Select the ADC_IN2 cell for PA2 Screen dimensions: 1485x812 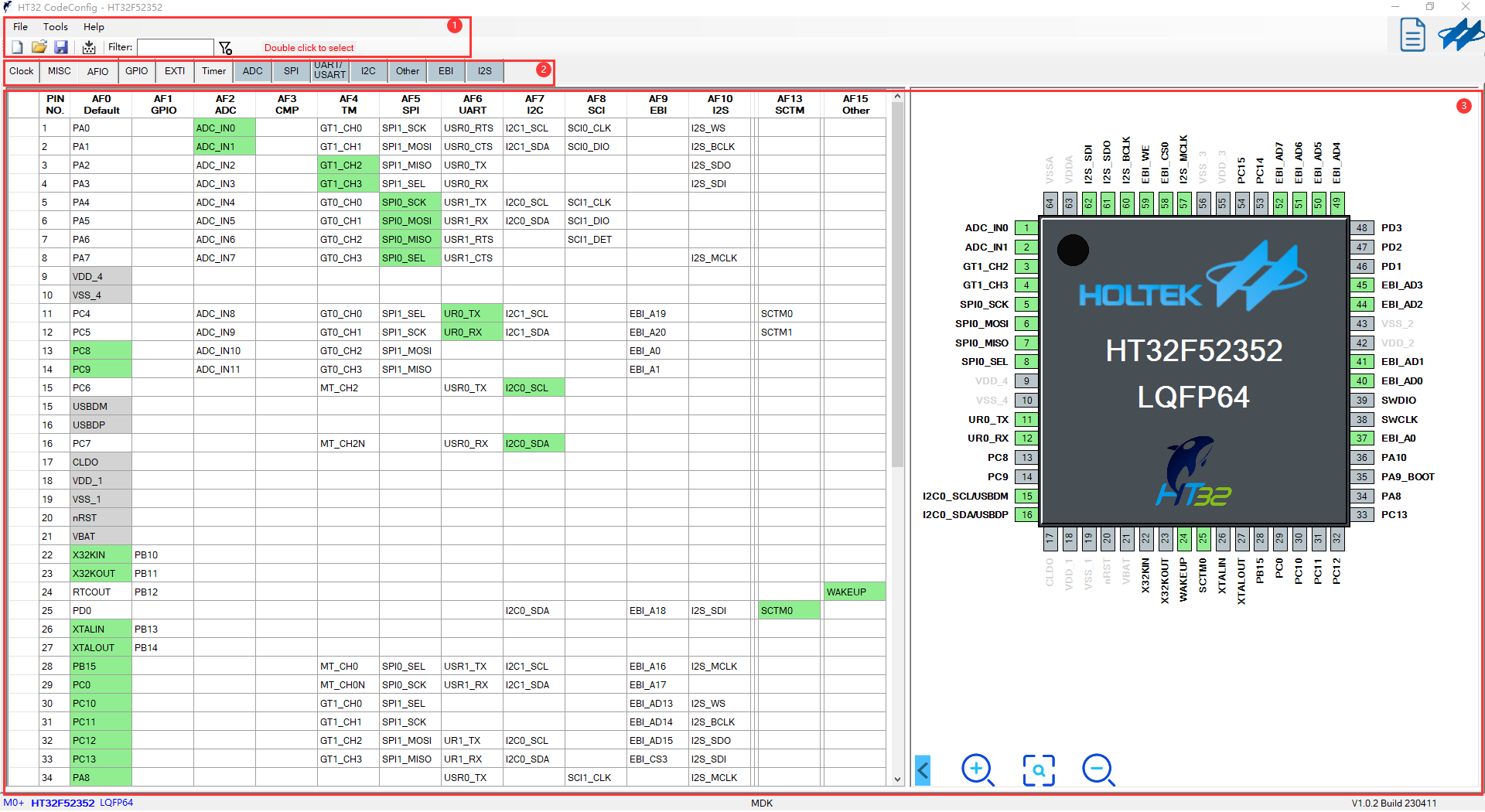[224, 165]
